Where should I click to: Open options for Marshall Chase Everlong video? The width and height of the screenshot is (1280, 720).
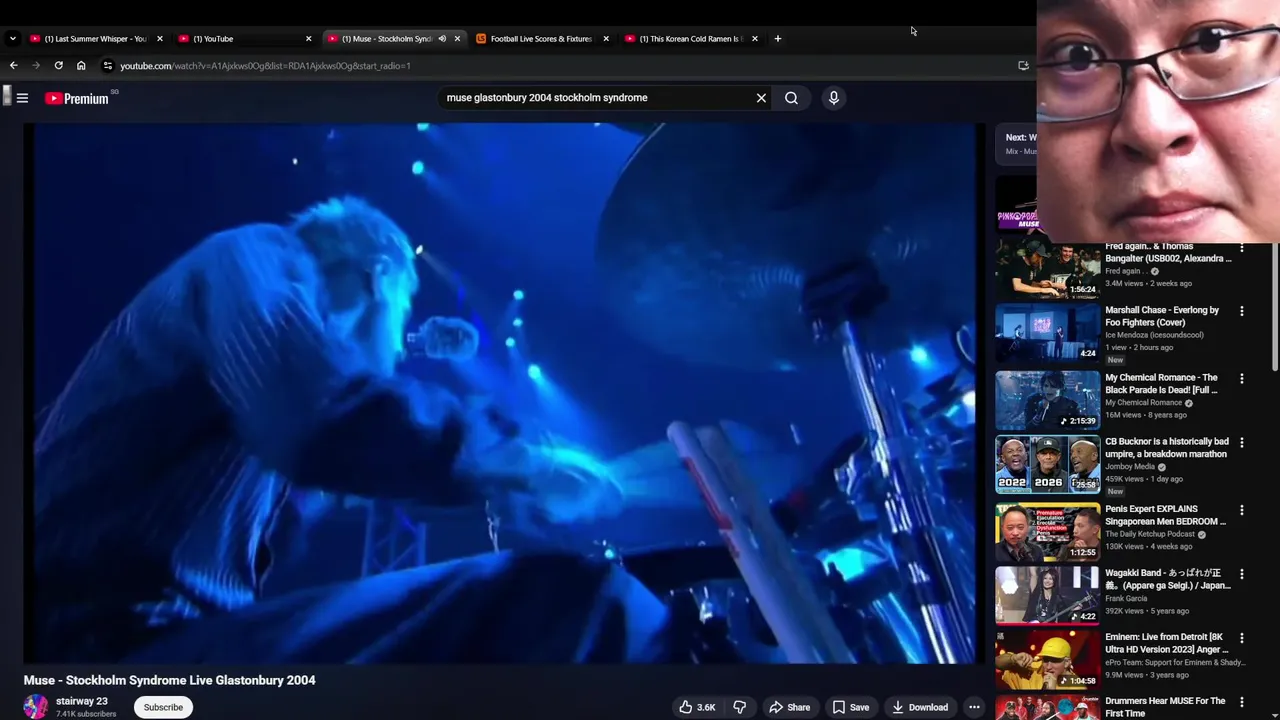(x=1241, y=311)
